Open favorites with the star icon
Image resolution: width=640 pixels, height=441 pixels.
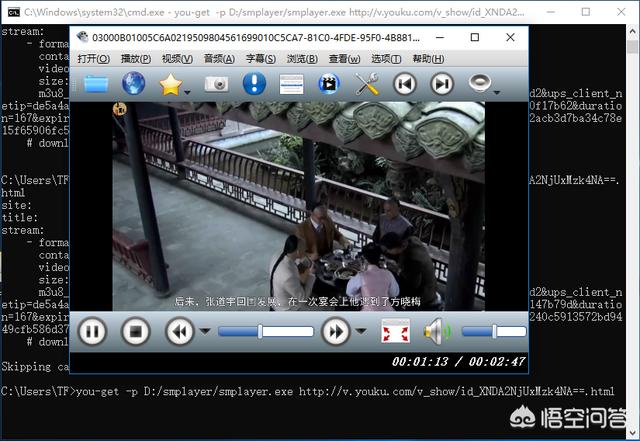tap(171, 85)
